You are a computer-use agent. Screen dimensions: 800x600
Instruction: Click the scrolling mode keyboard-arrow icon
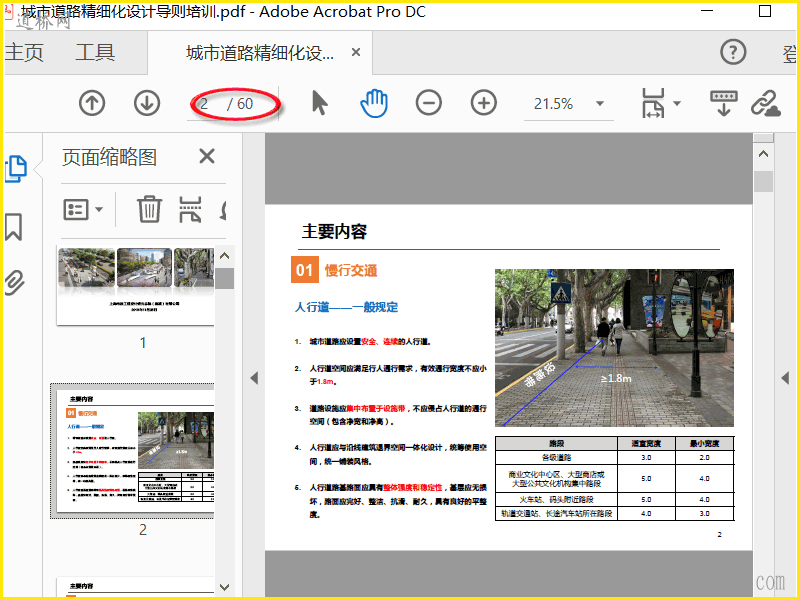pos(723,103)
